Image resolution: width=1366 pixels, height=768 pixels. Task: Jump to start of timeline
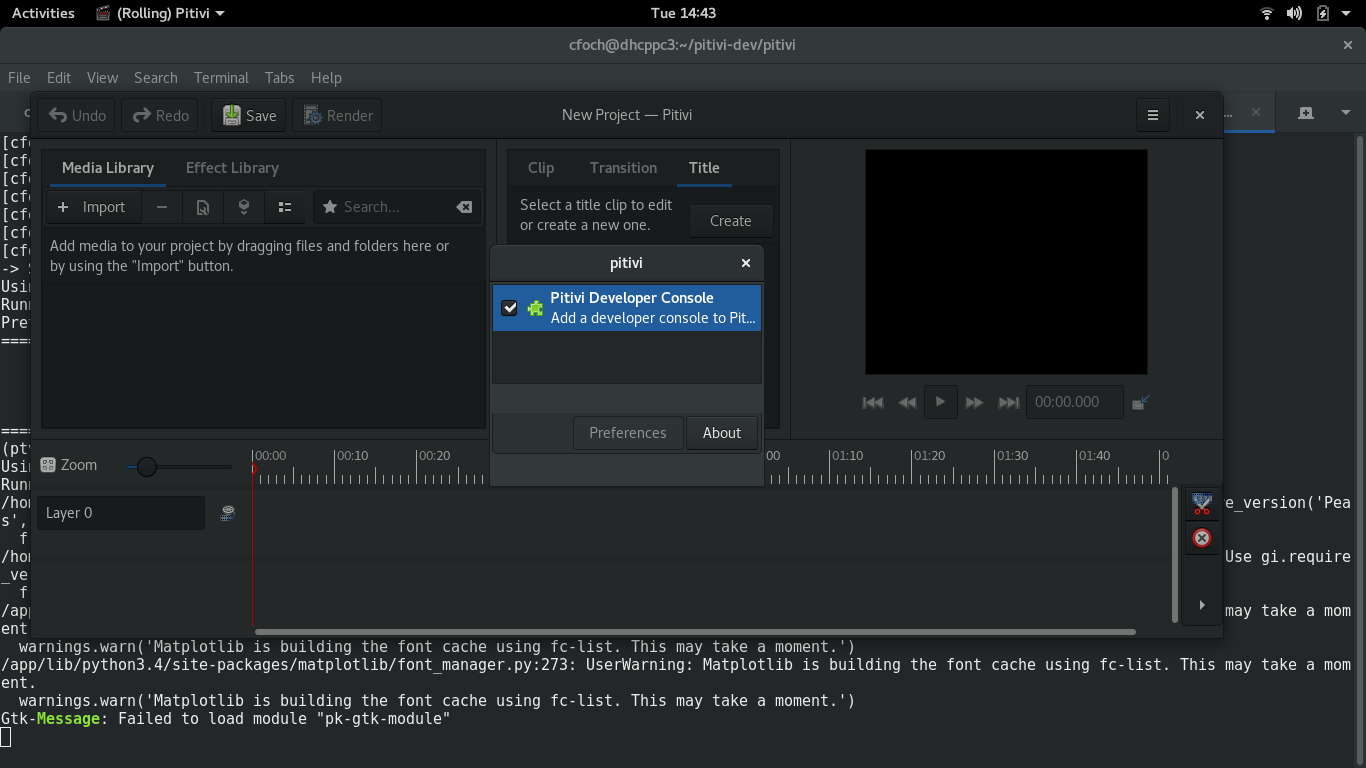[873, 402]
